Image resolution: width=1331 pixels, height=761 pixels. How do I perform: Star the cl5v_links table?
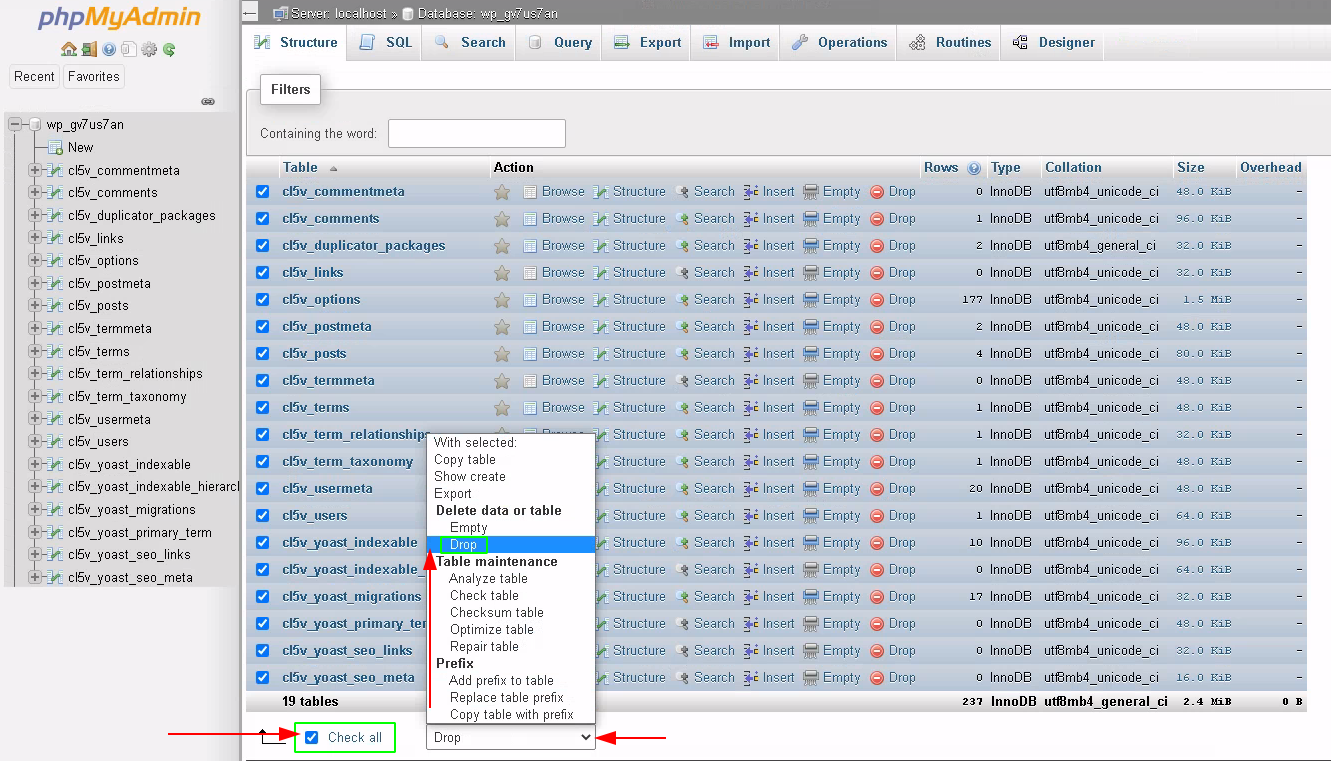coord(502,273)
